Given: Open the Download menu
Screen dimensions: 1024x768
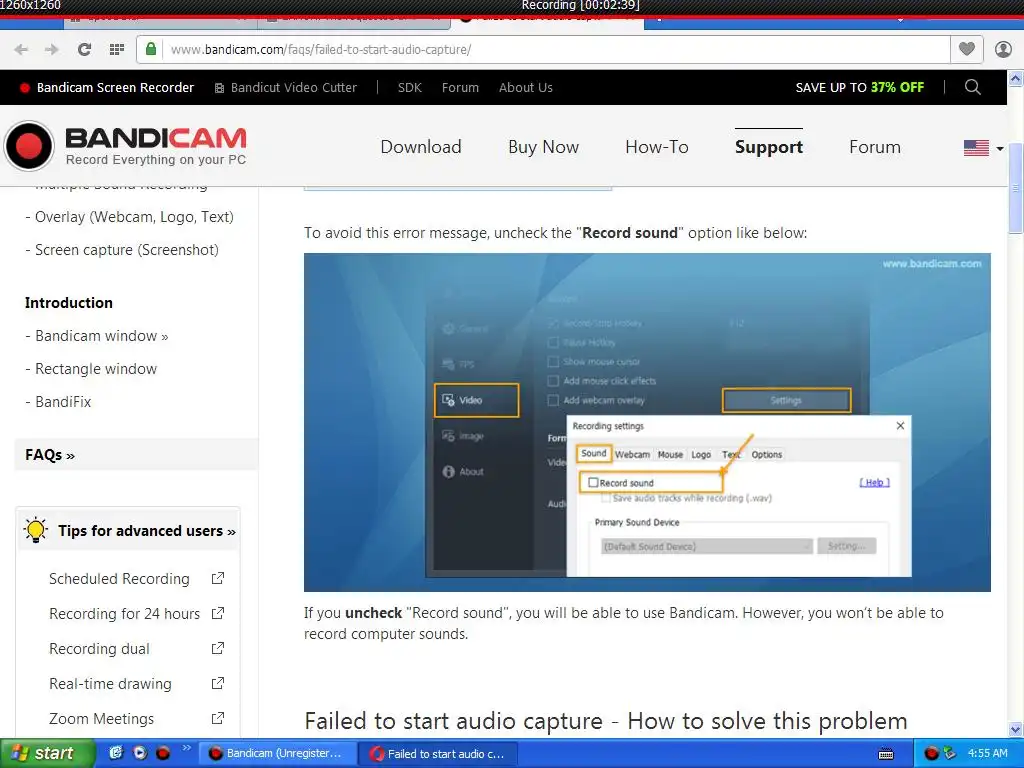Looking at the screenshot, I should [x=421, y=147].
